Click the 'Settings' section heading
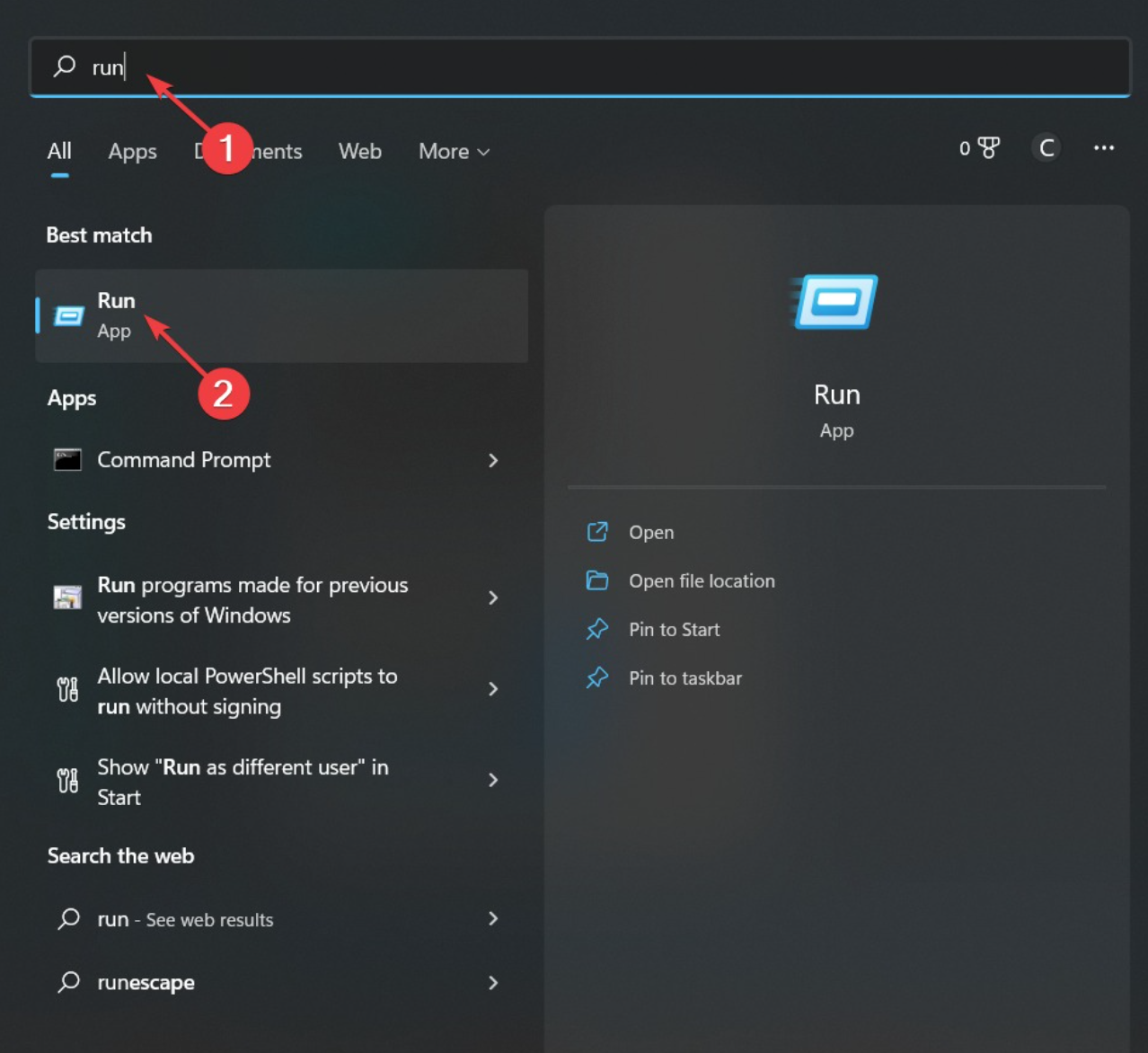This screenshot has width=1148, height=1053. [x=86, y=522]
